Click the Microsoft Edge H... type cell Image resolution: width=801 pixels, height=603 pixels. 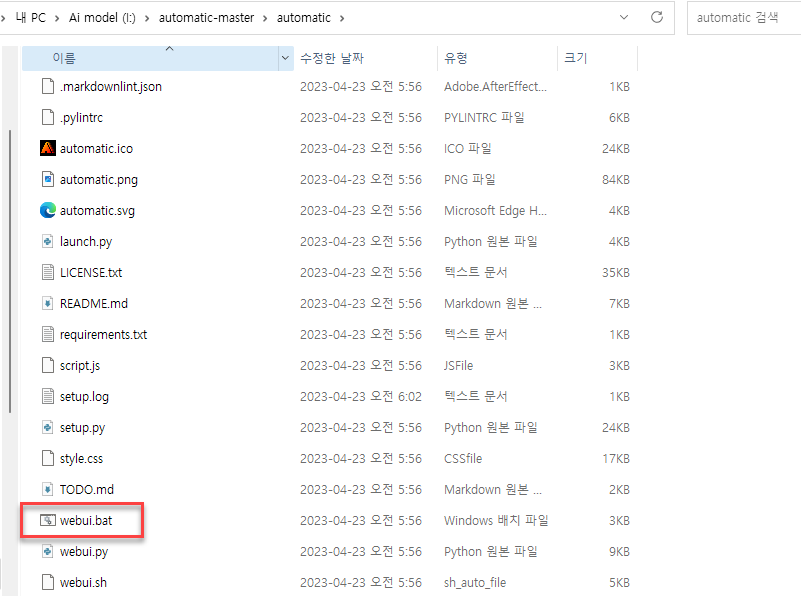tap(495, 211)
